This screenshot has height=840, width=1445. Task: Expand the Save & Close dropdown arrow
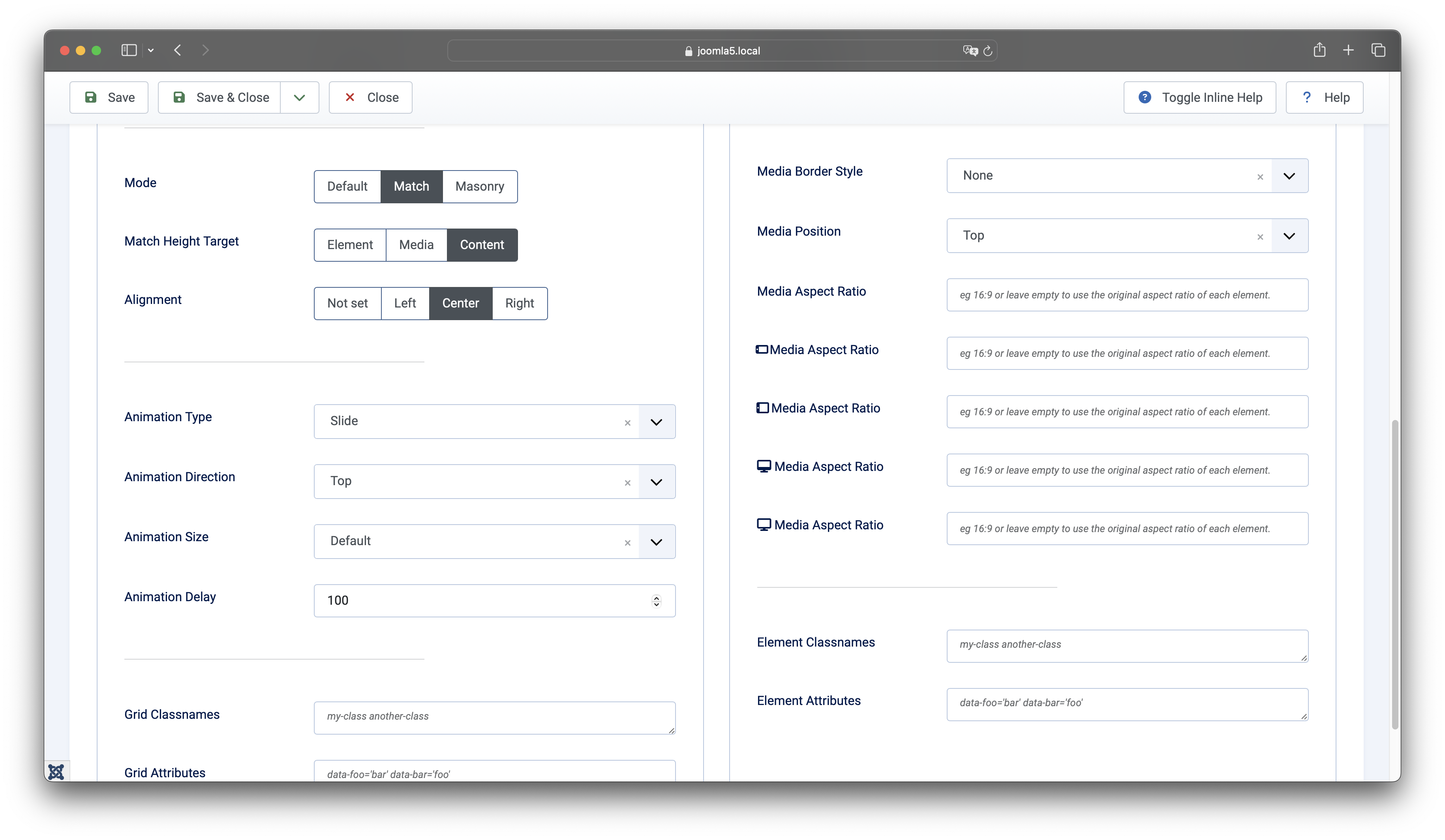[299, 97]
